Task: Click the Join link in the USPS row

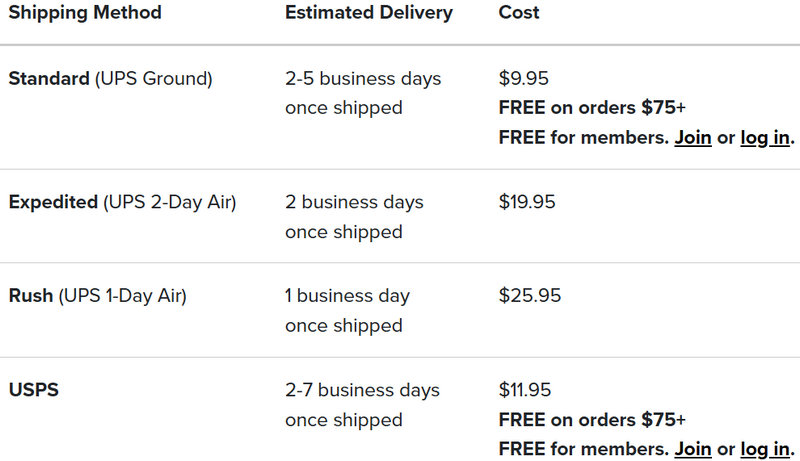Action: pyautogui.click(x=692, y=450)
